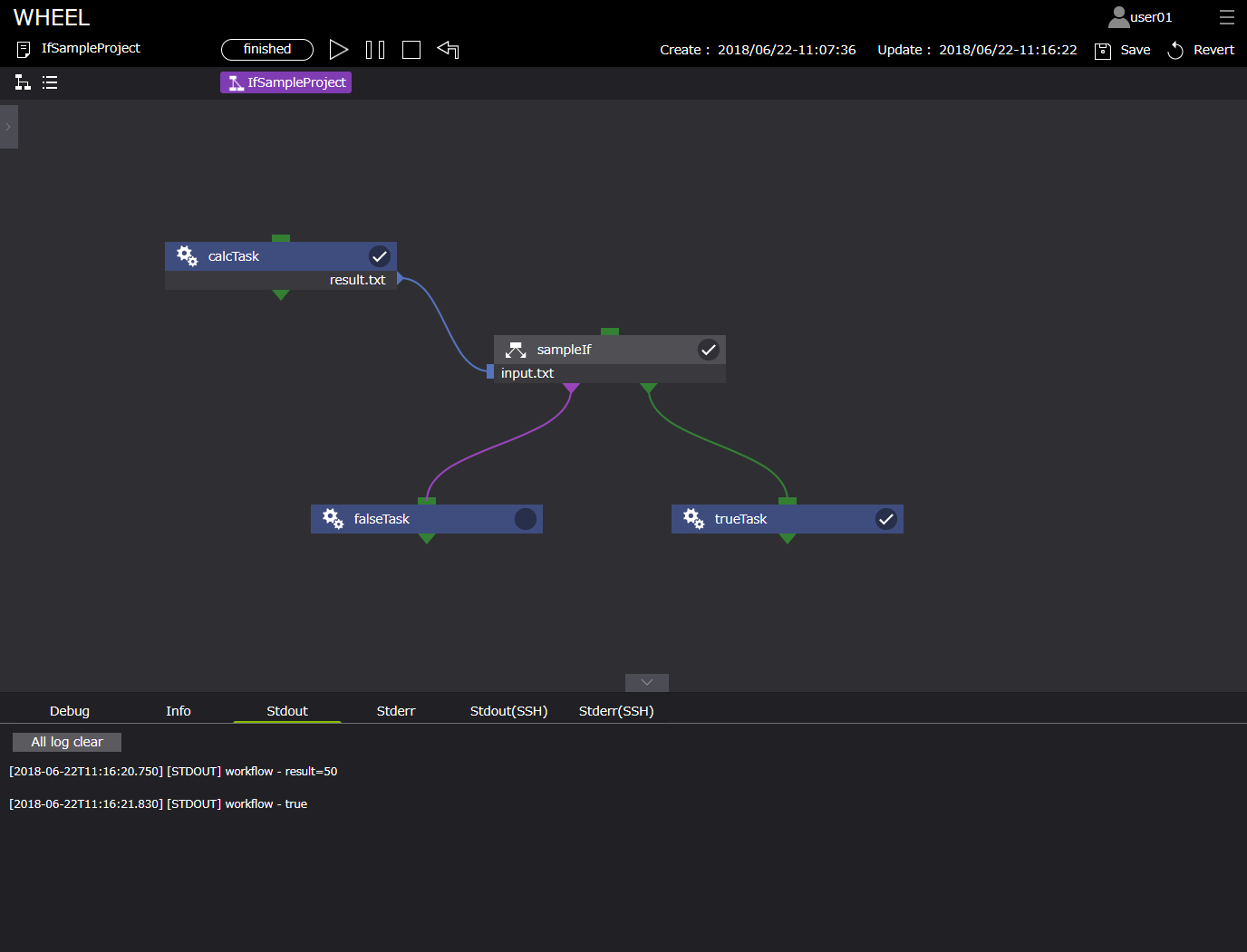This screenshot has width=1247, height=952.
Task: Switch to the workflow graph view icon
Action: tap(23, 82)
